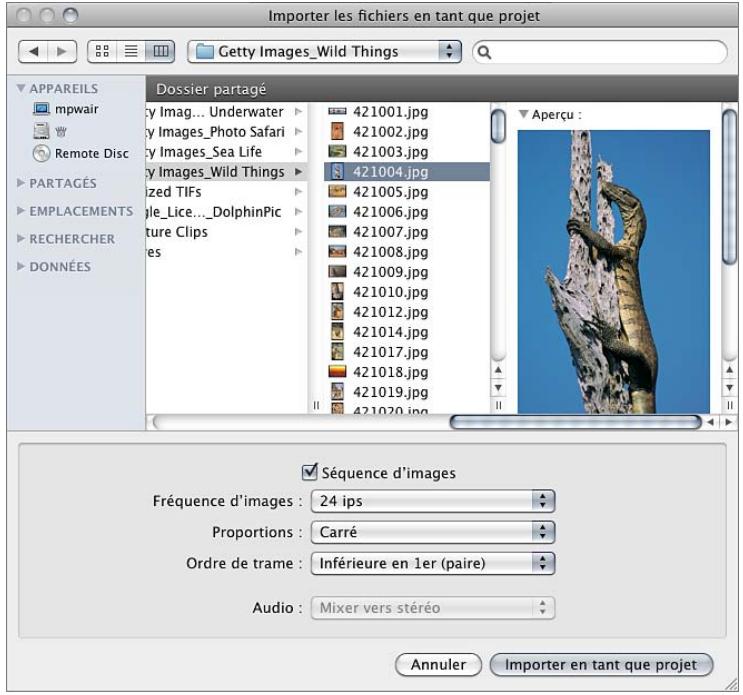Click the file list scroll down arrow
This screenshot has height=695, width=743.
pyautogui.click(x=498, y=388)
